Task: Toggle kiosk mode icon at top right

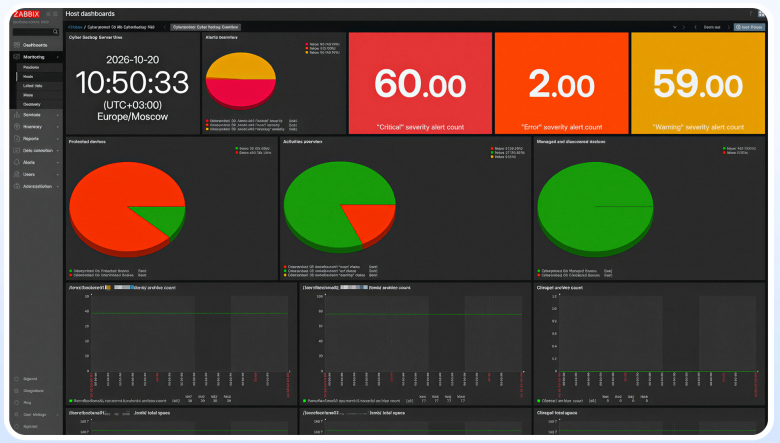Action: [x=761, y=14]
